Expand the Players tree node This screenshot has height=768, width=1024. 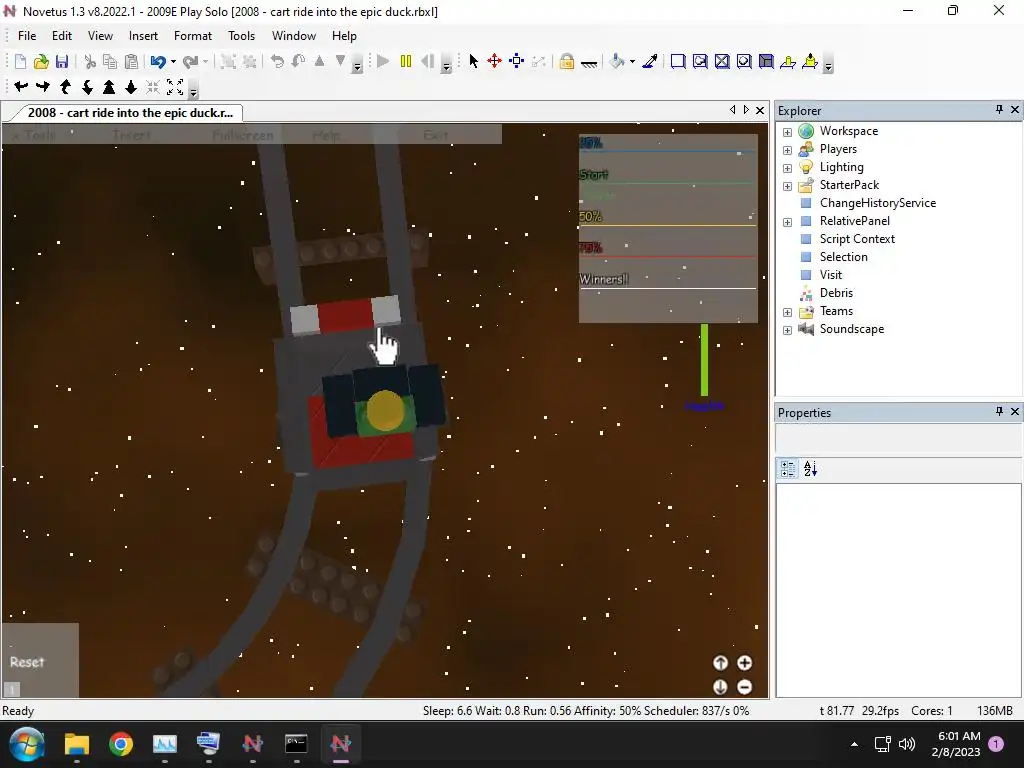pyautogui.click(x=788, y=150)
